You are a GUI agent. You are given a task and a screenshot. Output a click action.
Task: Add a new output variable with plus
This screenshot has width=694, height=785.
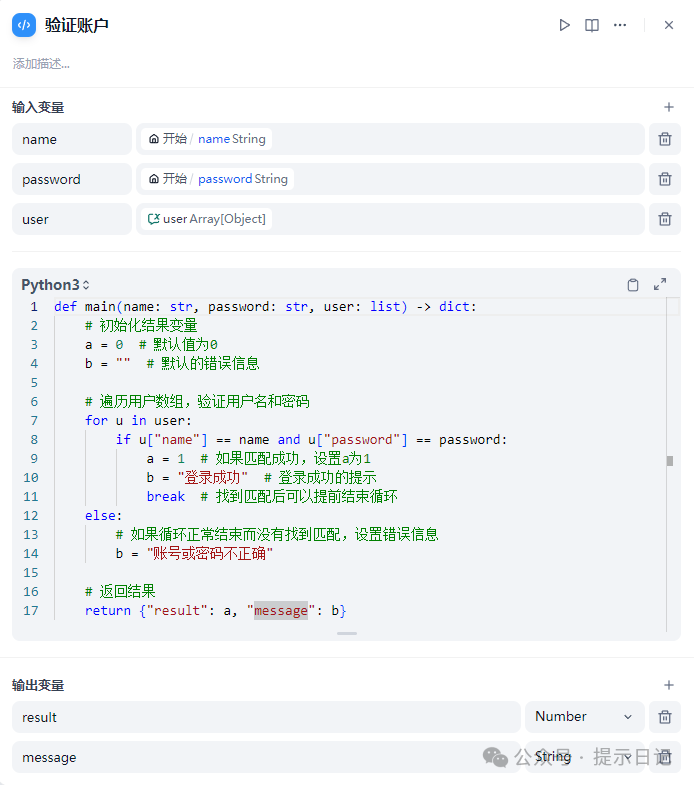coord(669,685)
